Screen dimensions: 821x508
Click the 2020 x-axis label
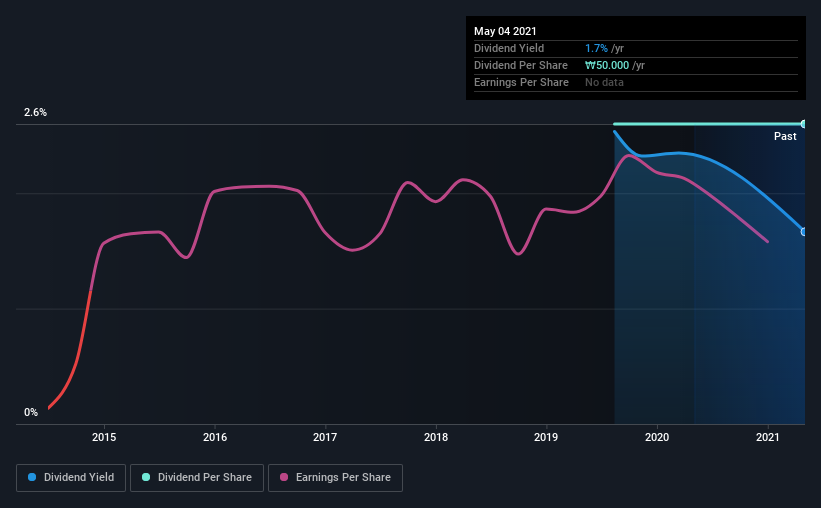point(657,437)
